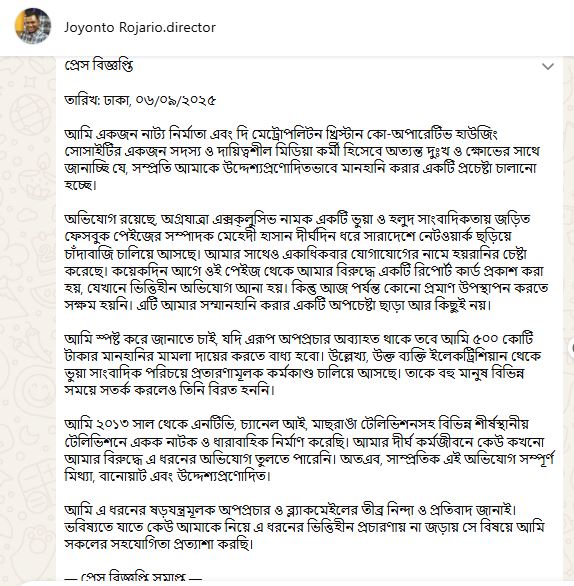Click the closing line 'প্রেস বিজ্ঞপ্তি সমাপ্ত'
The image size is (574, 586).
click(133, 577)
